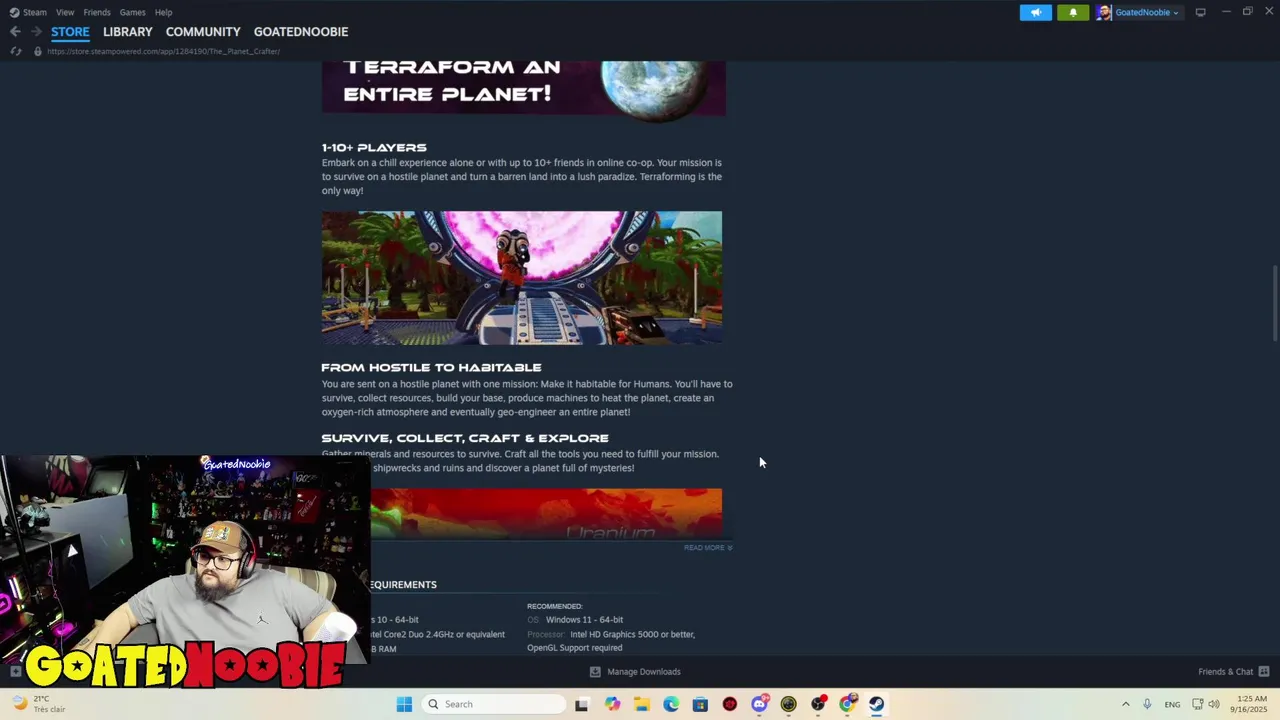Click the 1-10+ PLAYERS heading
This screenshot has height=720, width=1280.
374,148
